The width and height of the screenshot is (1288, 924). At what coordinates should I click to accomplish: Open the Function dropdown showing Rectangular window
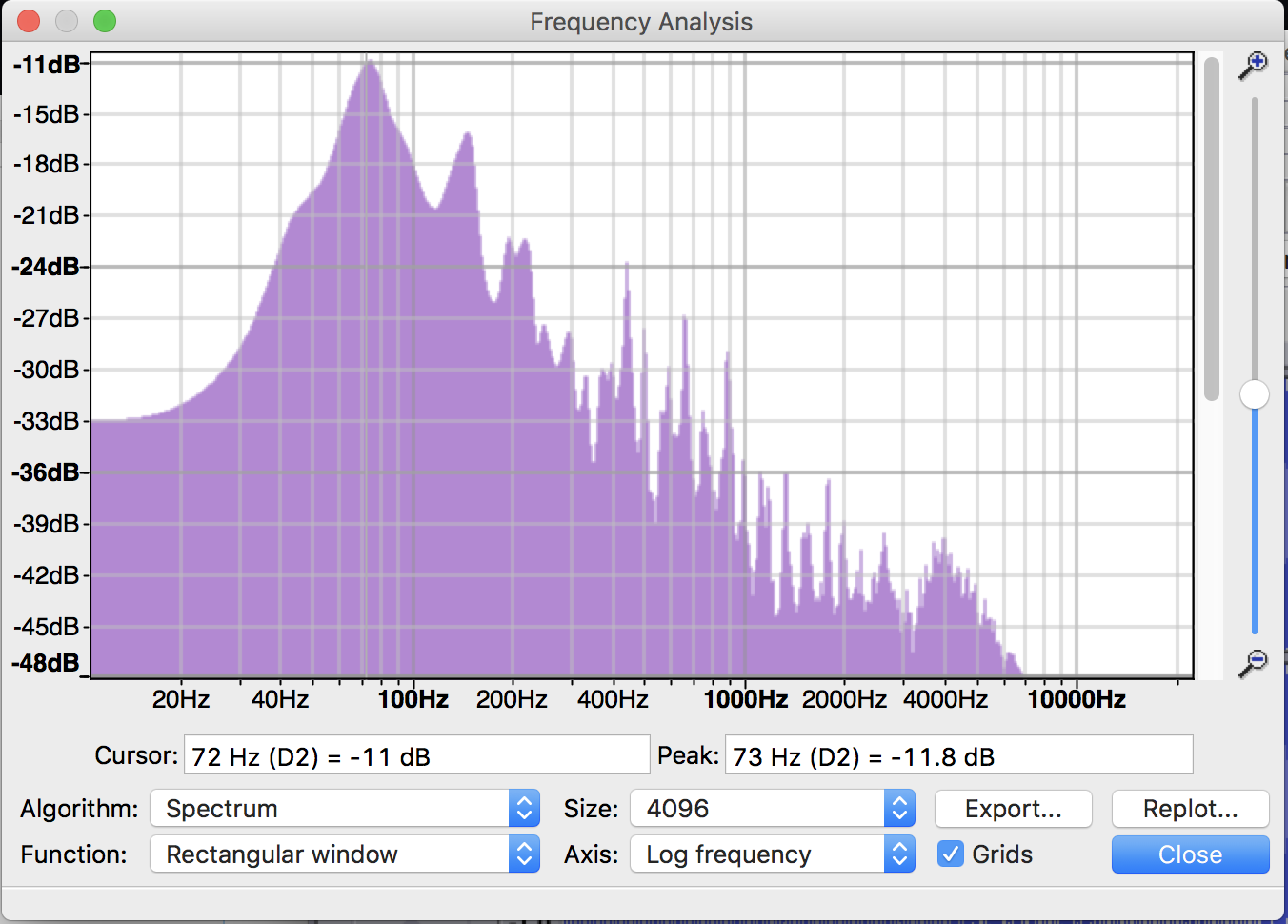coord(345,854)
